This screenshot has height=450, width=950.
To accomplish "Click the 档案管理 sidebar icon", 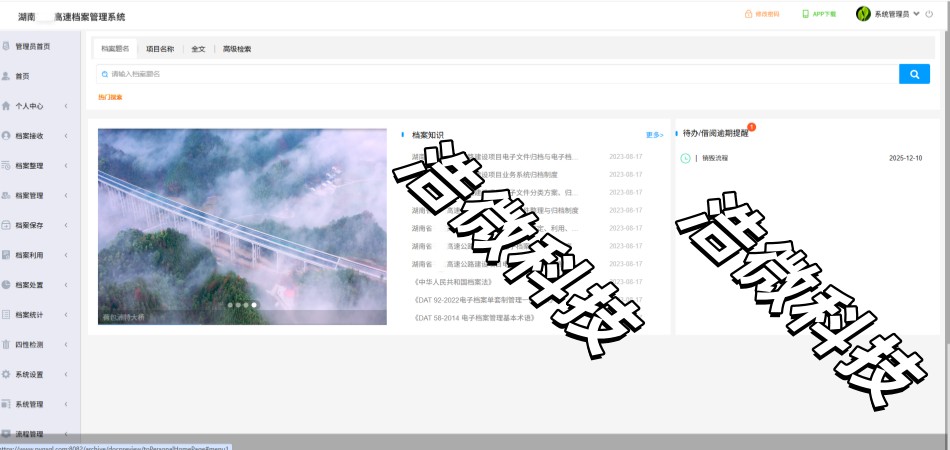I will coord(6,196).
